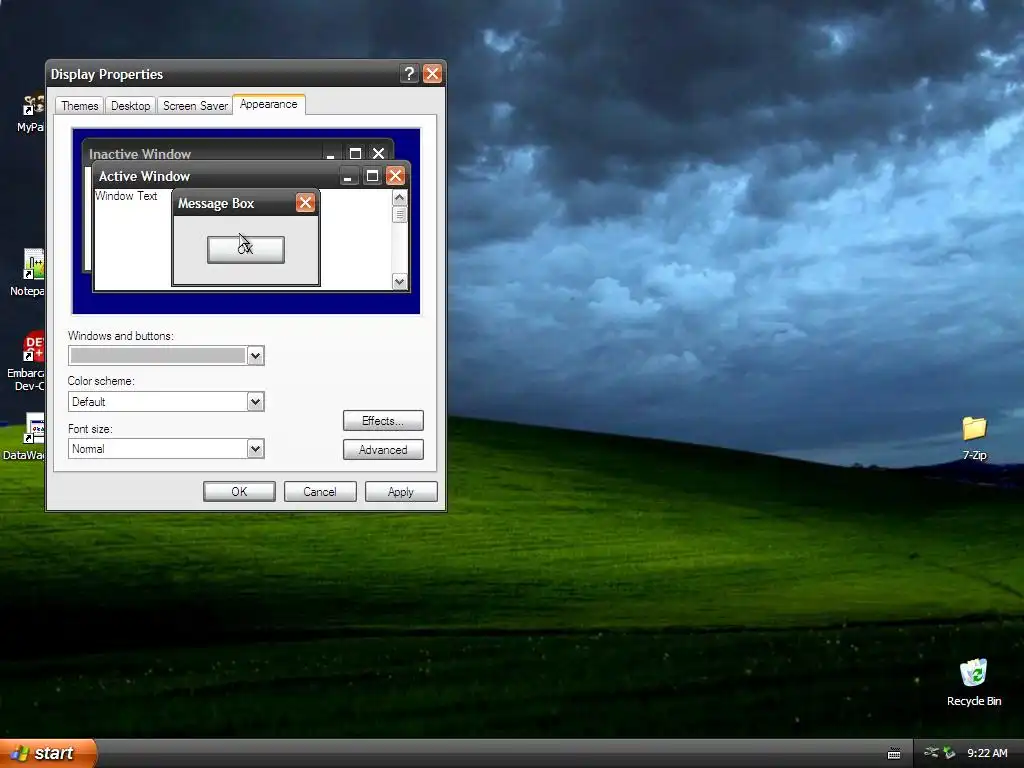Close the Display Properties dialog
Screen dimensions: 1024x768
[432, 74]
